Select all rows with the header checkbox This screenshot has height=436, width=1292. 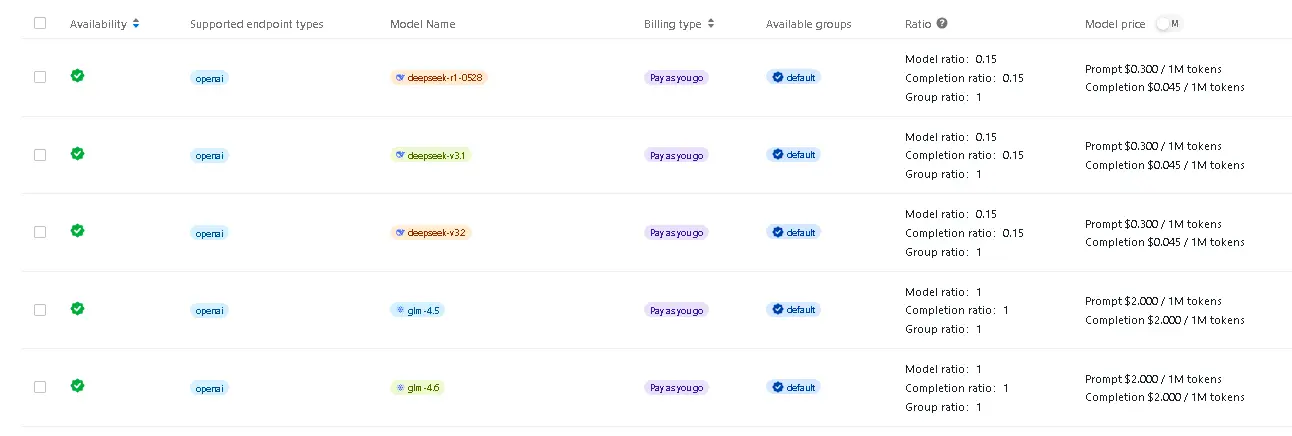tap(40, 23)
